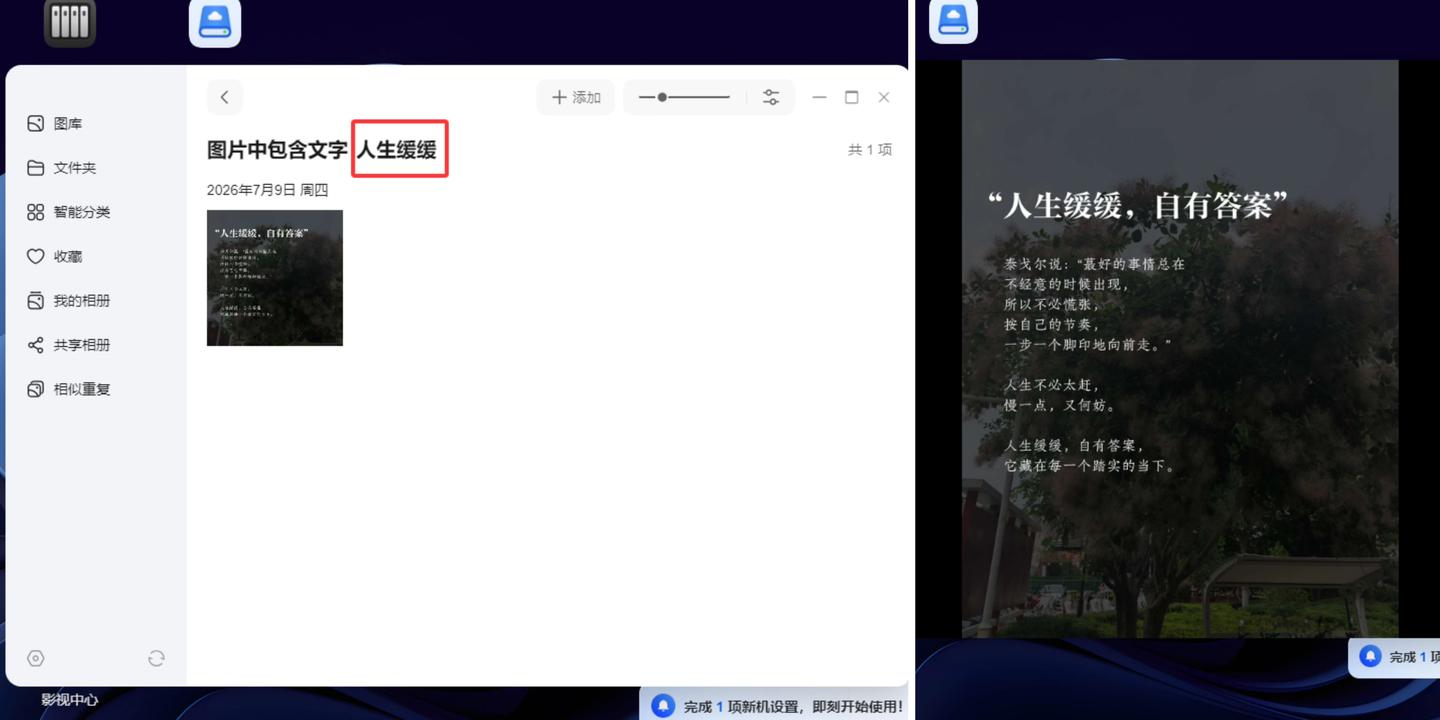The width and height of the screenshot is (1440, 720).
Task: Open the hexagon settings icon below the sidebar
Action: coord(36,658)
